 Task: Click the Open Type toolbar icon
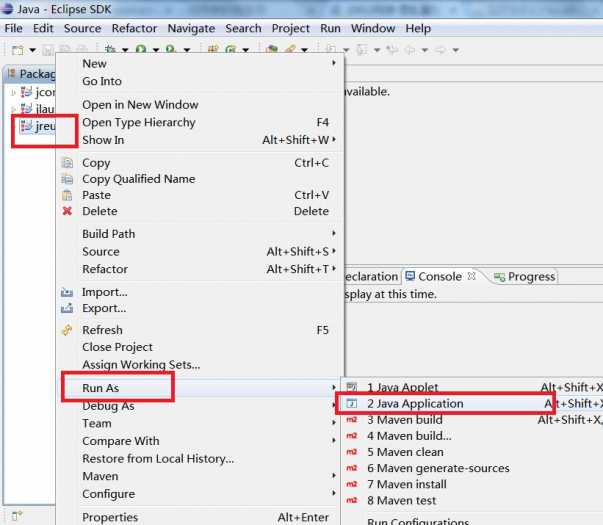coord(272,50)
